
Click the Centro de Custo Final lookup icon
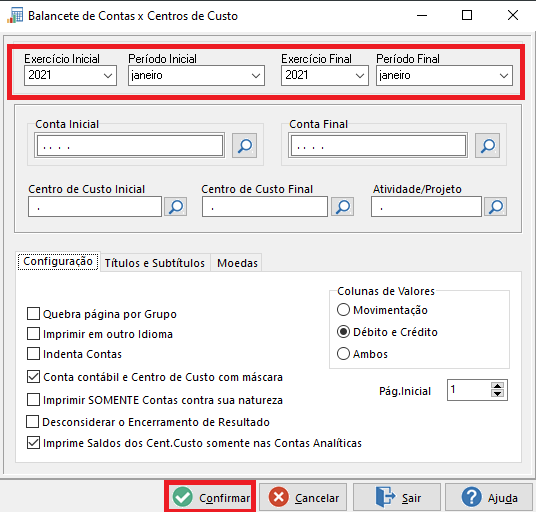point(343,206)
